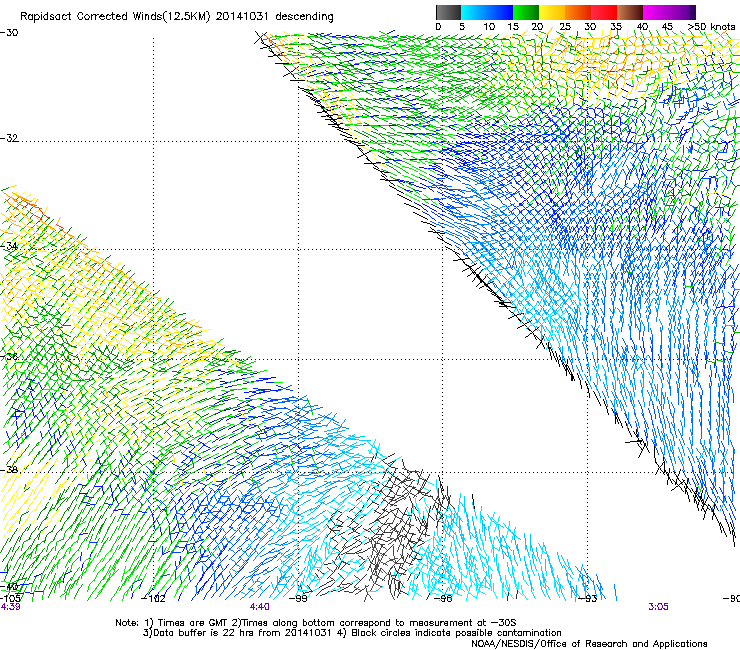Click the 'NOAA/NESDIS/Office of Research and Applications' credit
The image size is (740, 650).
coord(589,644)
